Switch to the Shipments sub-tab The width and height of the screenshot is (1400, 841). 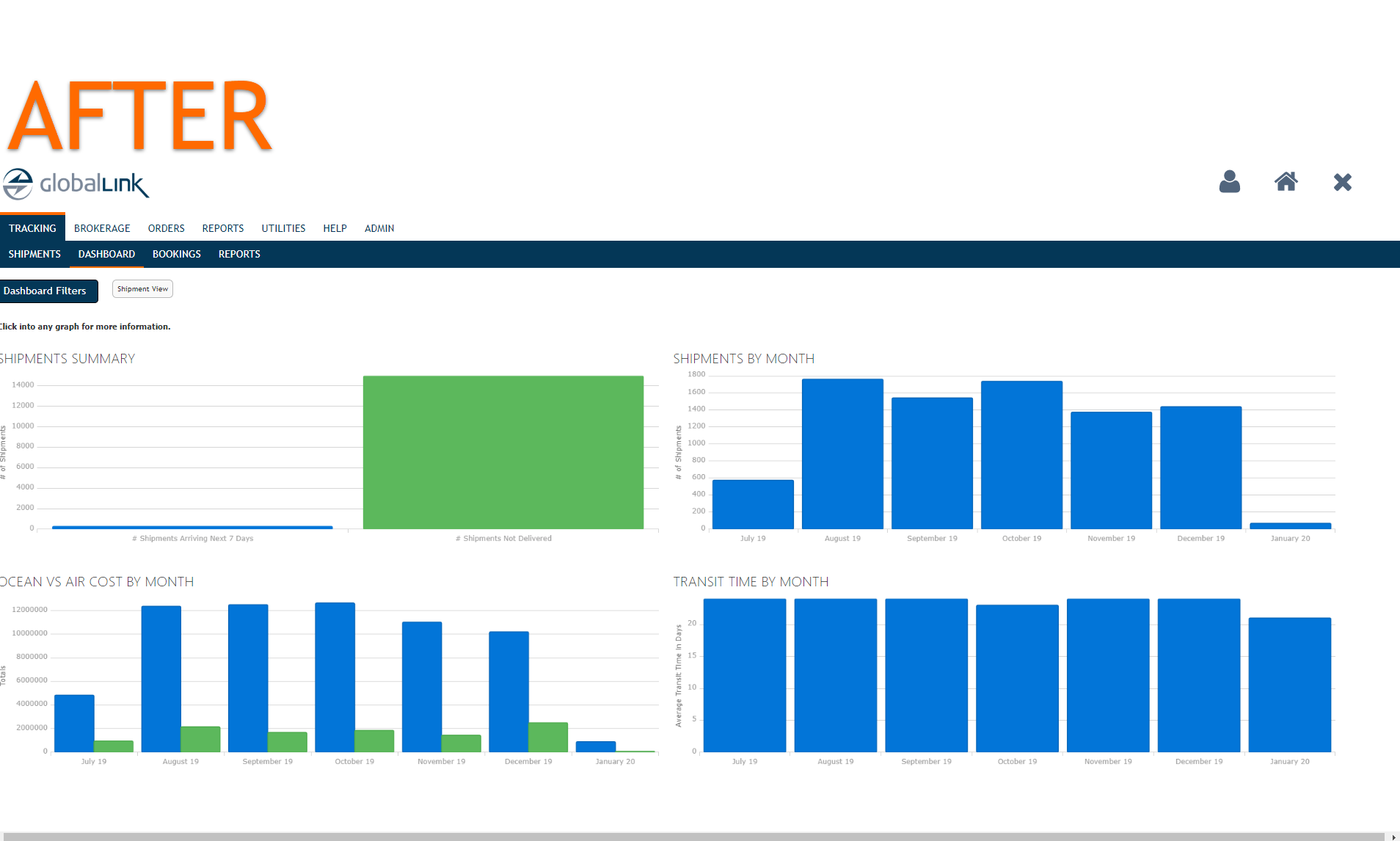click(x=34, y=254)
